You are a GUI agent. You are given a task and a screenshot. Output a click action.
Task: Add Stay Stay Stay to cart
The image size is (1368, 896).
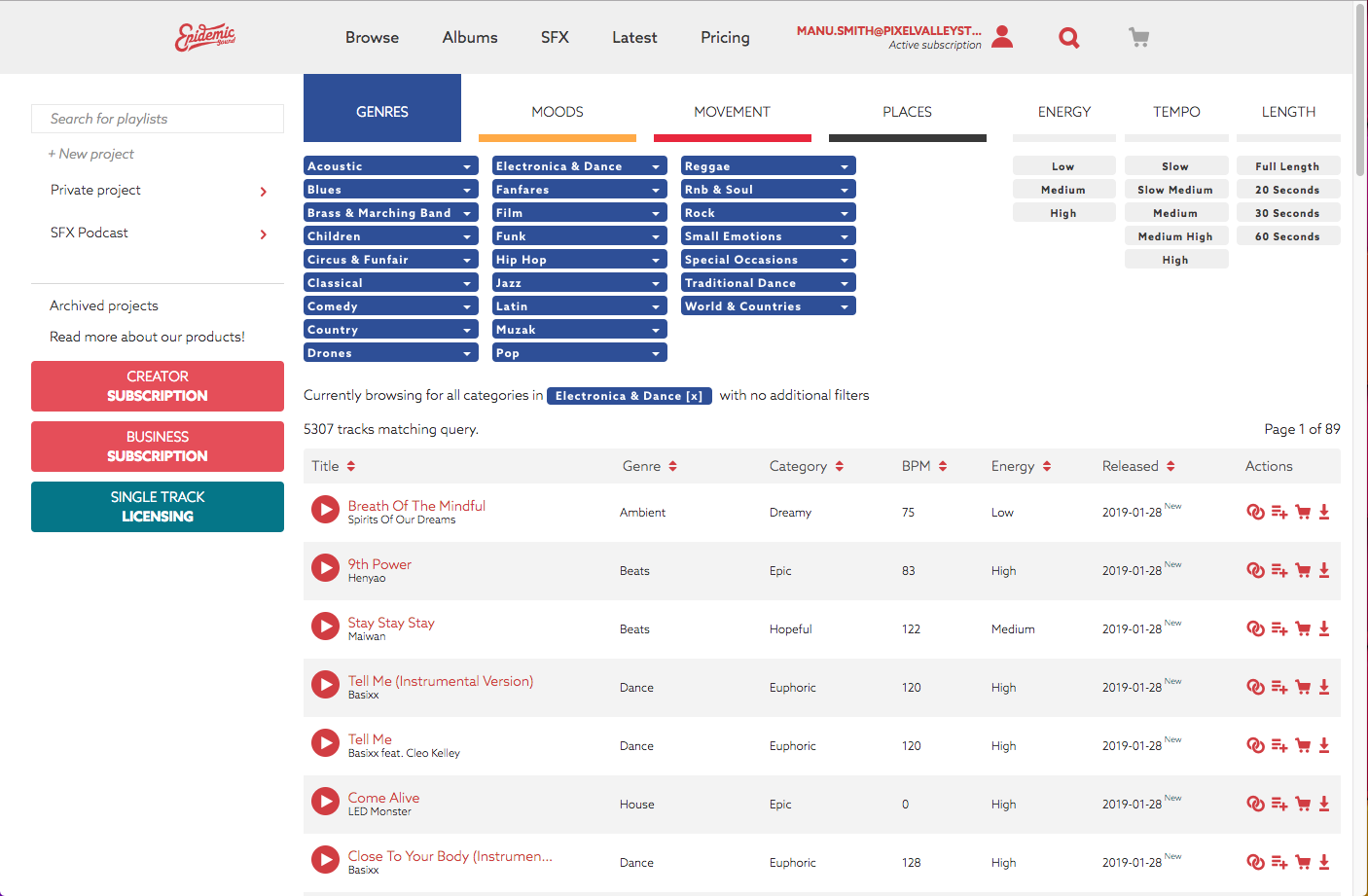[1303, 629]
